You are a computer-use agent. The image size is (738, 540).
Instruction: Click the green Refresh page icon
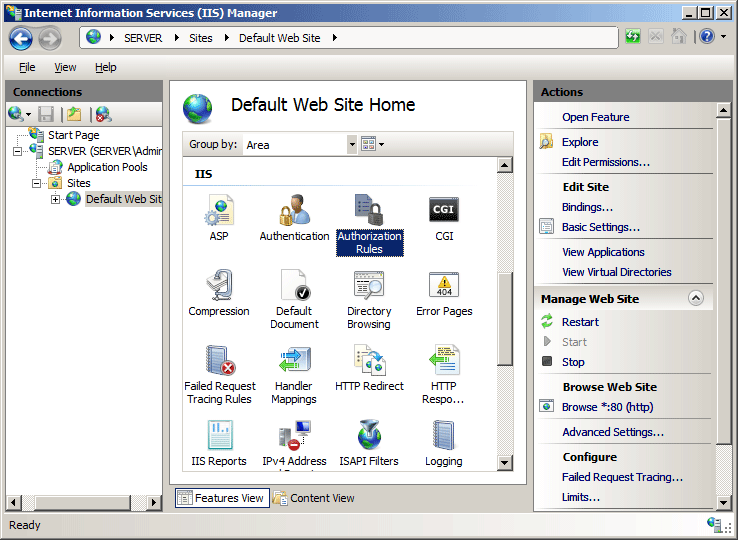(x=633, y=36)
